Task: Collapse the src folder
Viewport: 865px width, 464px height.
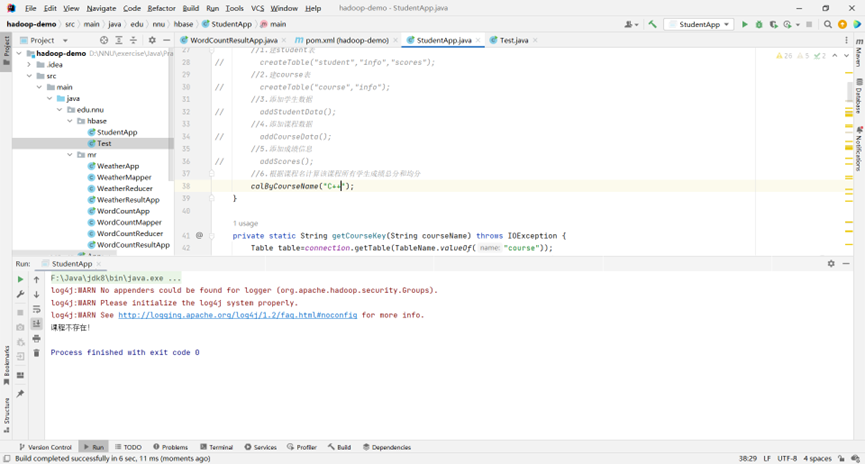Action: 29,76
